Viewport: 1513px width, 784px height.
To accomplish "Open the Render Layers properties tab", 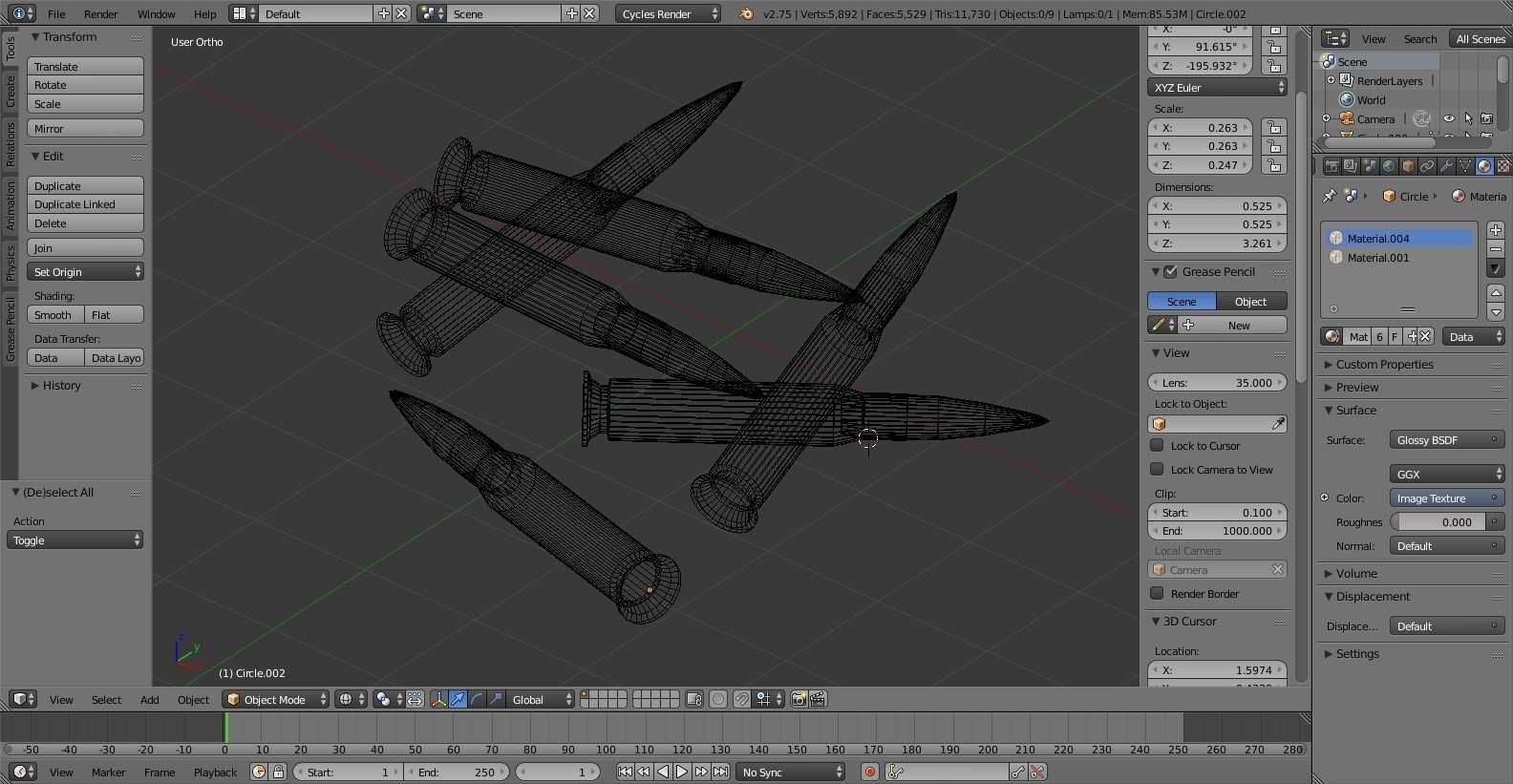I will pyautogui.click(x=1351, y=166).
